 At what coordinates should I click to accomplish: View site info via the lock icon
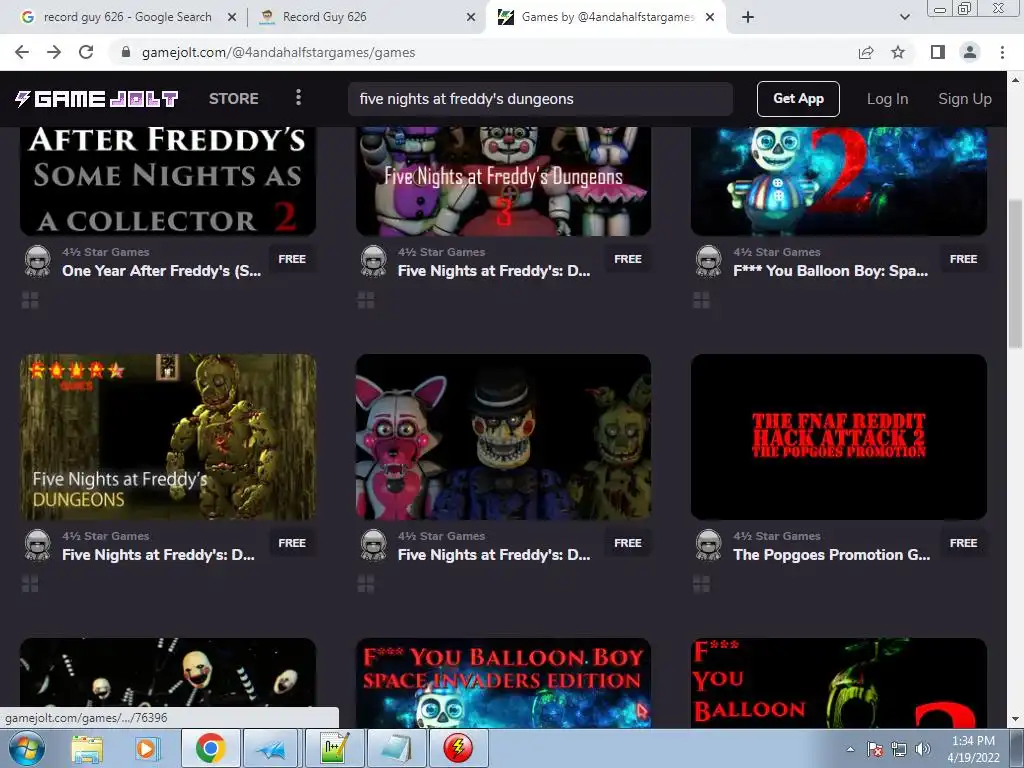pyautogui.click(x=126, y=52)
